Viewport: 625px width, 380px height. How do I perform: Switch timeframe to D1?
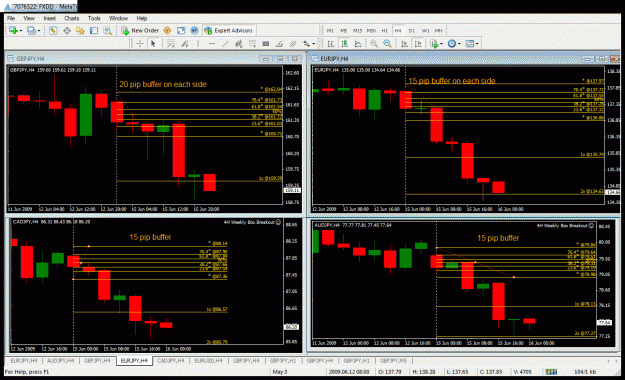[412, 31]
